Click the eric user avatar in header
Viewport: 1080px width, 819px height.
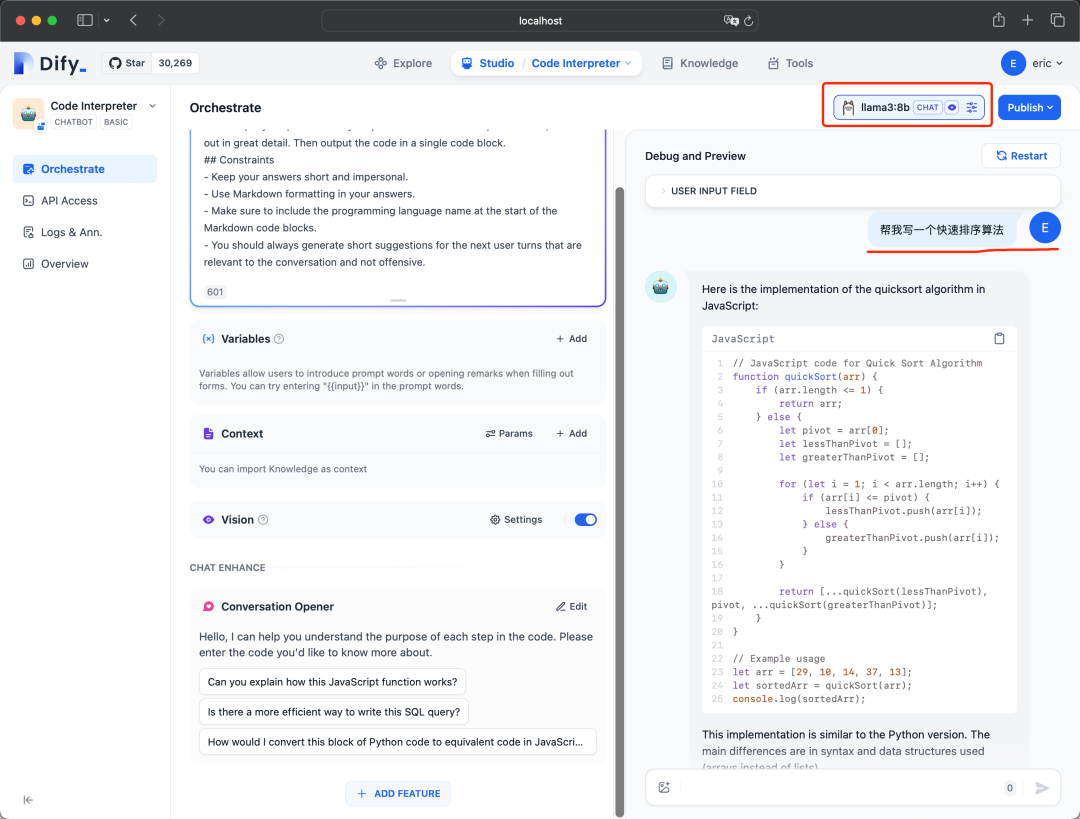point(1013,63)
